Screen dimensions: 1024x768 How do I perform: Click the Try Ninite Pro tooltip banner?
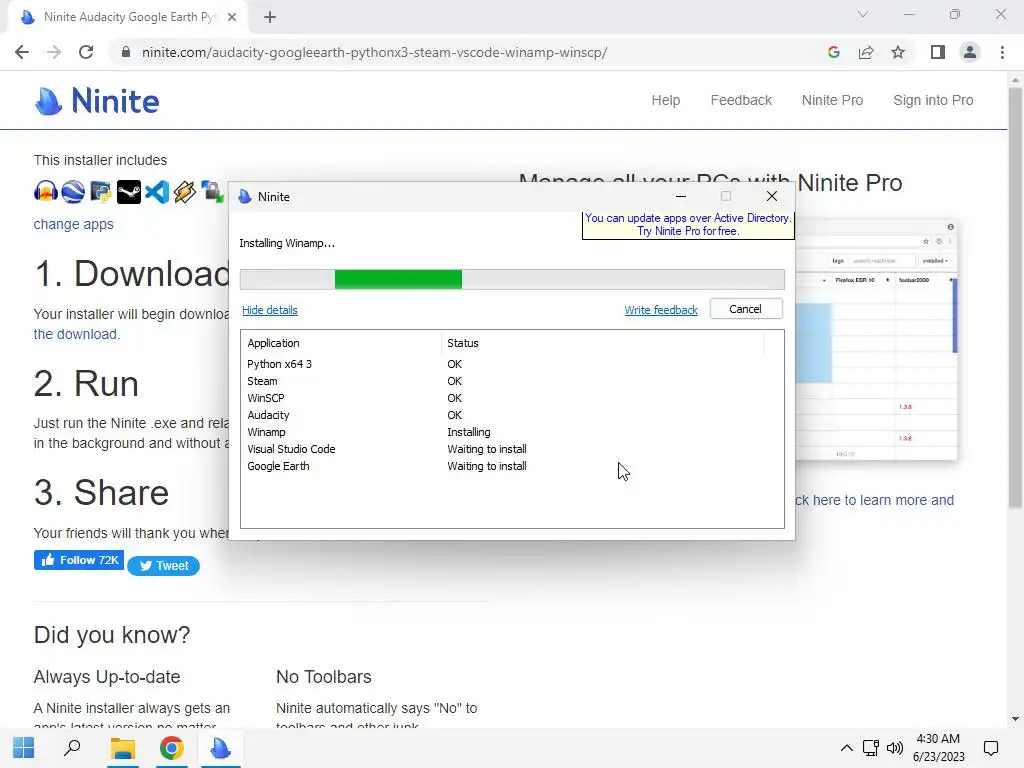coord(688,225)
